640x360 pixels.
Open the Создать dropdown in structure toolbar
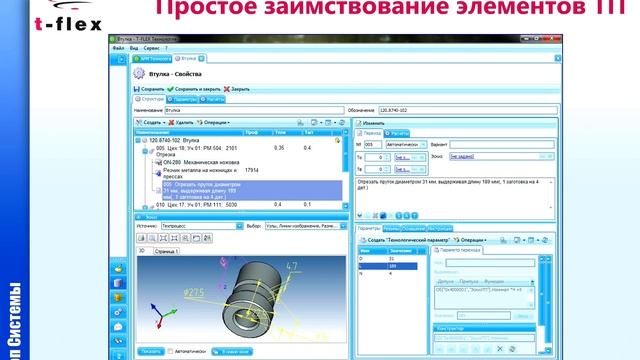(151, 122)
